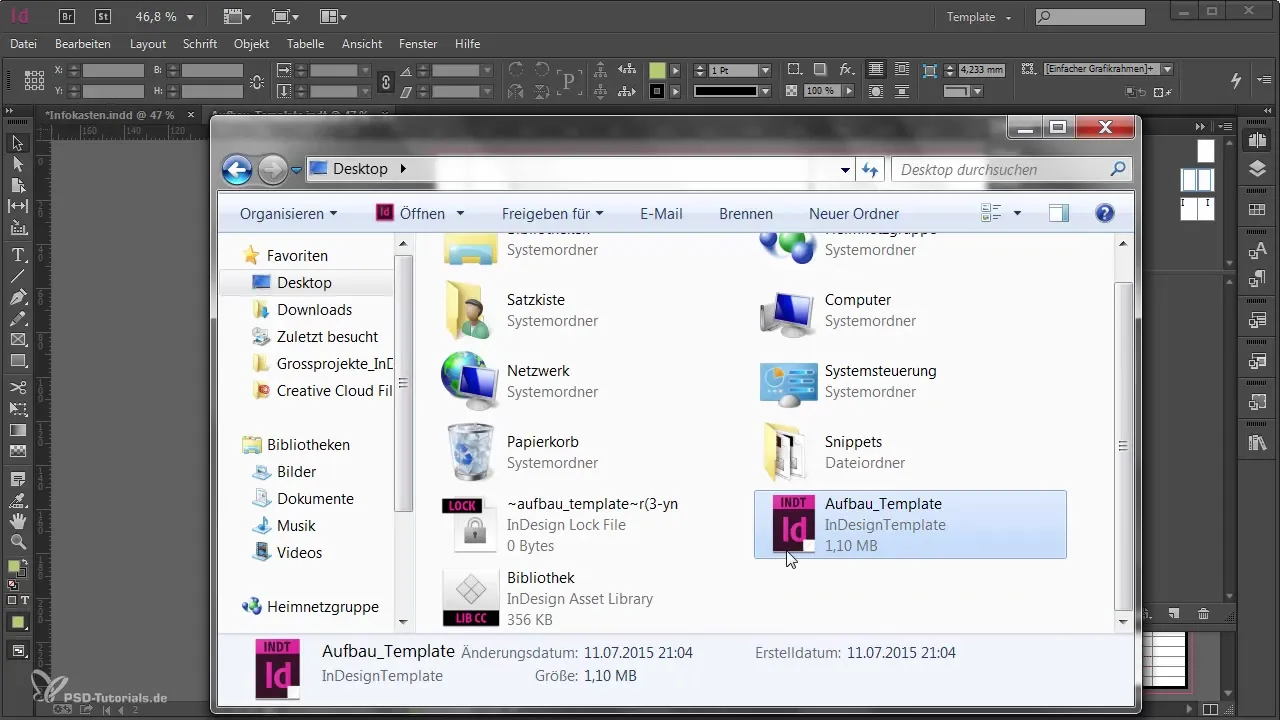
Task: Click the help question mark icon
Action: tap(1105, 213)
